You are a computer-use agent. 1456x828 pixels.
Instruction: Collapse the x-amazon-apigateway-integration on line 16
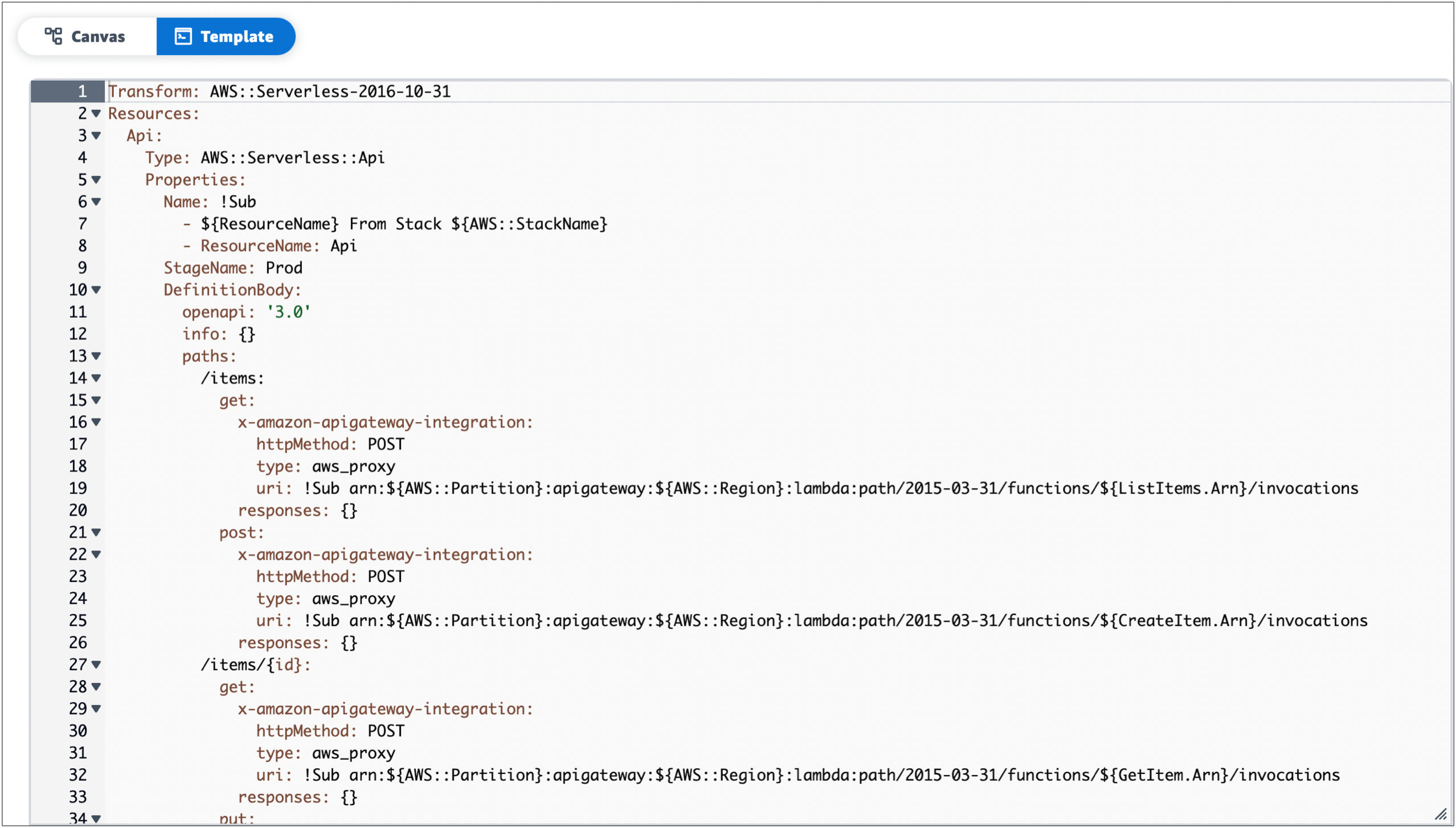[96, 423]
